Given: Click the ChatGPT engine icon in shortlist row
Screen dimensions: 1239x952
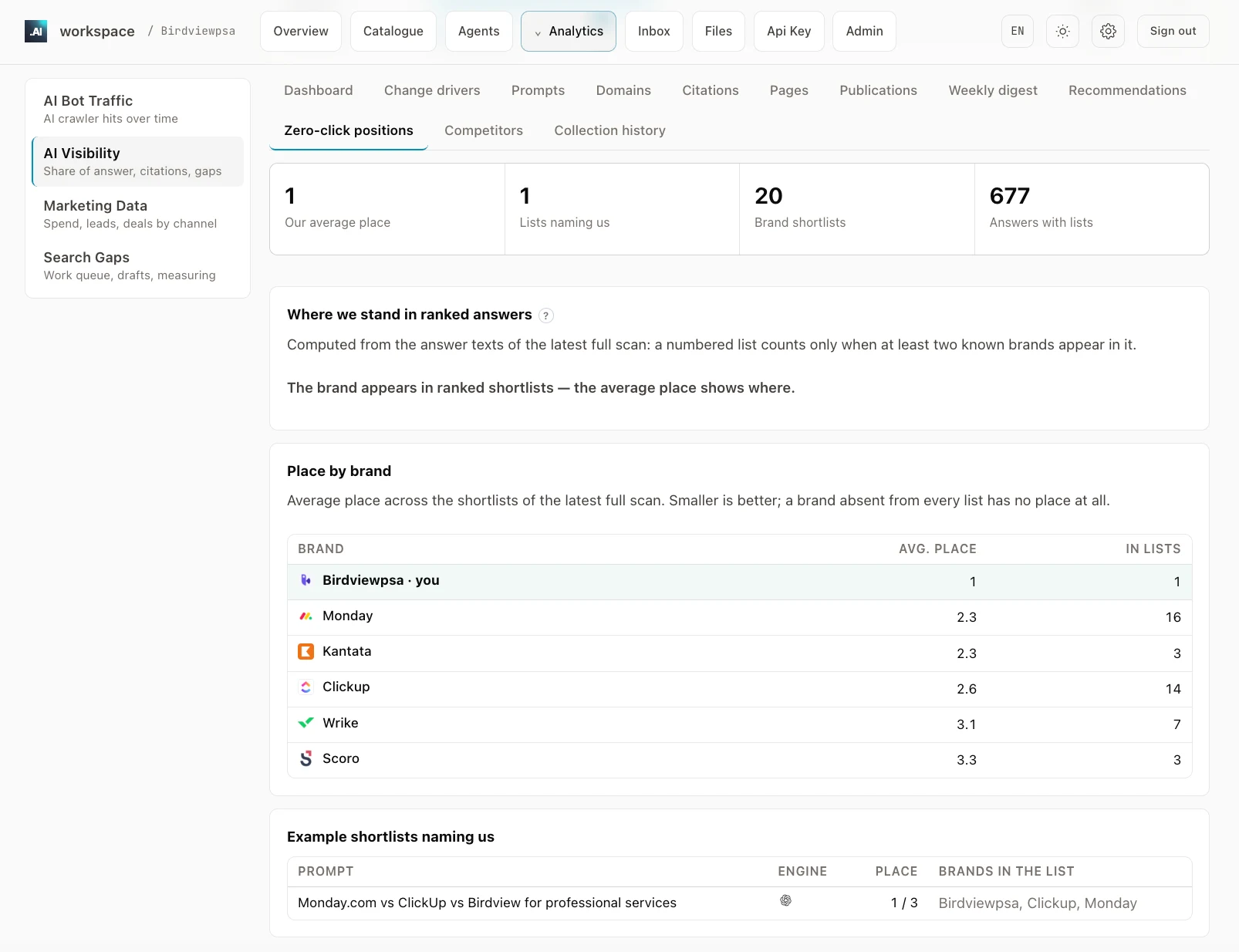Looking at the screenshot, I should pos(785,900).
